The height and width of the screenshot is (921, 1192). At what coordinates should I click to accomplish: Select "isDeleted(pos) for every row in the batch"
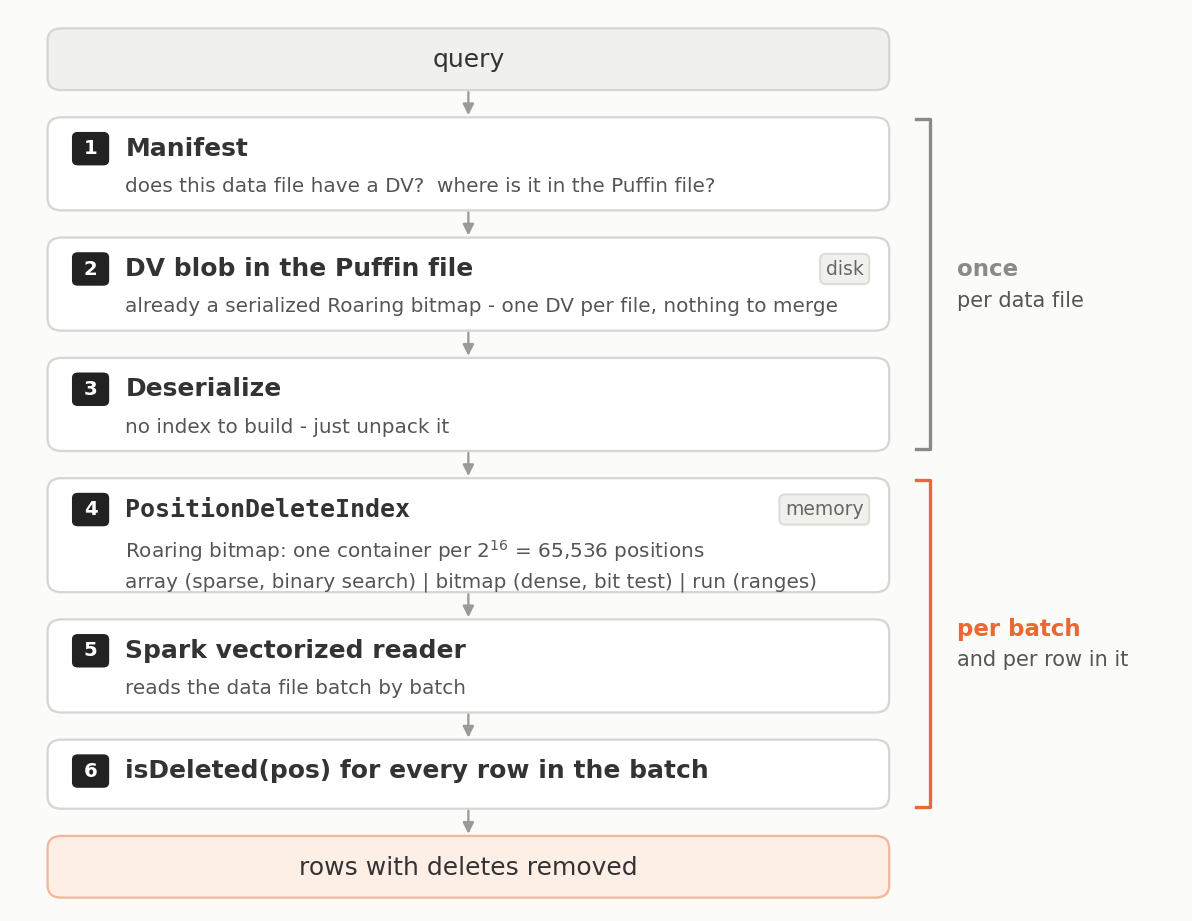tap(417, 770)
